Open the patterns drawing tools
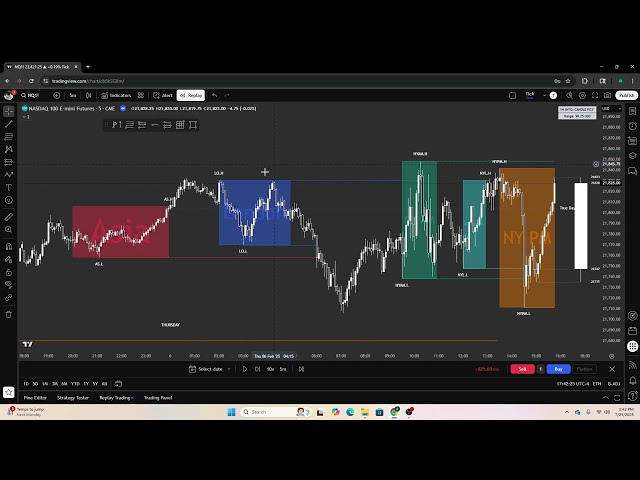Screen dimensions: 640x480 [x=9, y=149]
